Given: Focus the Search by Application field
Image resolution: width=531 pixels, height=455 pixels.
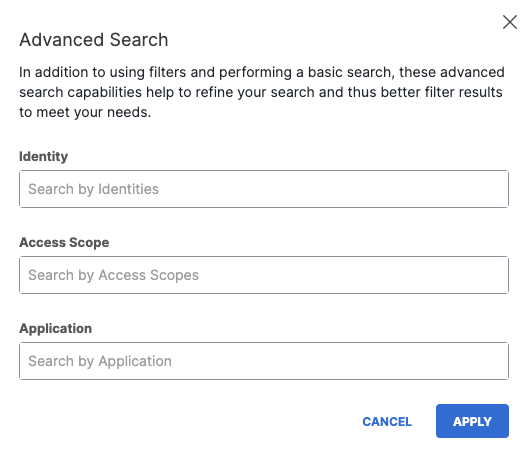Looking at the screenshot, I should point(264,361).
